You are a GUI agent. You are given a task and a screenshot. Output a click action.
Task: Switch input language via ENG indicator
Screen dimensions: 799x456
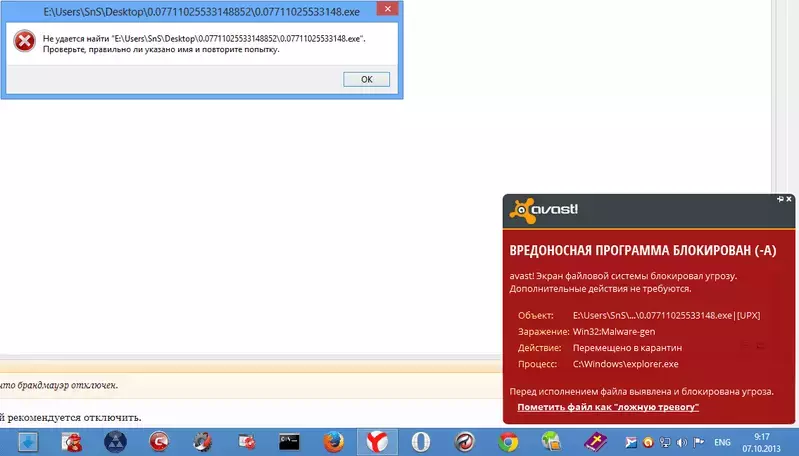click(722, 442)
